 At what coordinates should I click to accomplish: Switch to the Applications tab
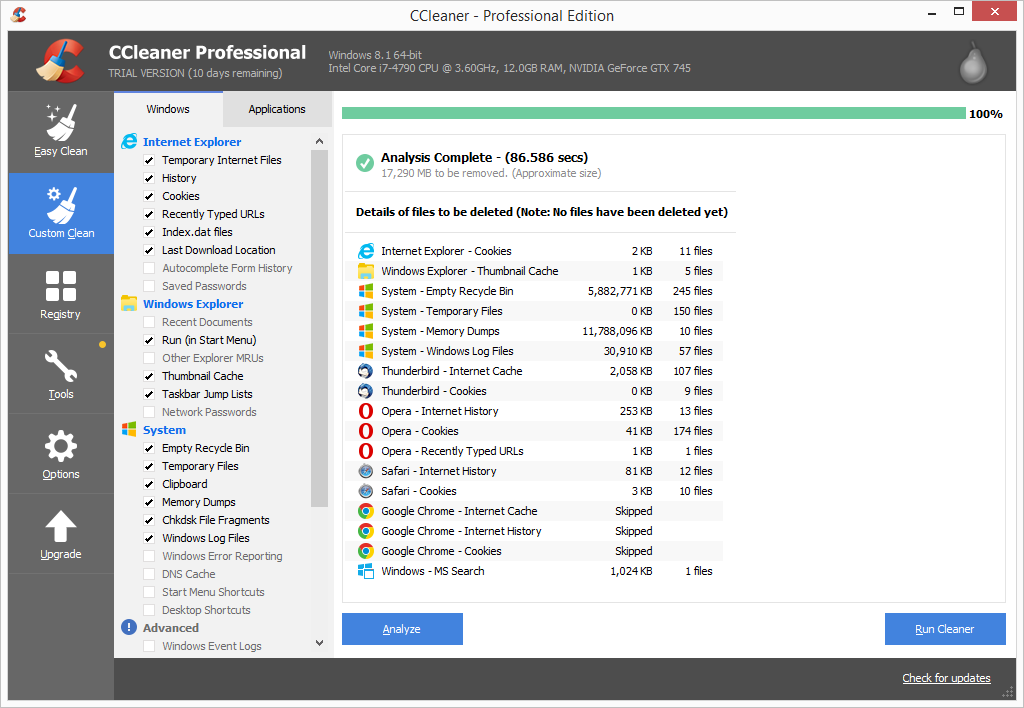[x=277, y=108]
